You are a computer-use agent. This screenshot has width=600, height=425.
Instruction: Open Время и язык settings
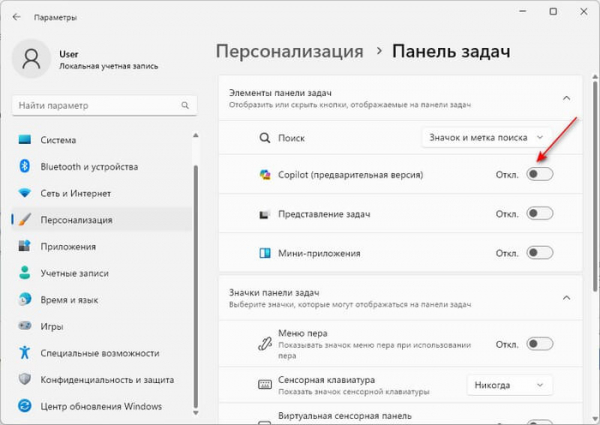click(101, 300)
